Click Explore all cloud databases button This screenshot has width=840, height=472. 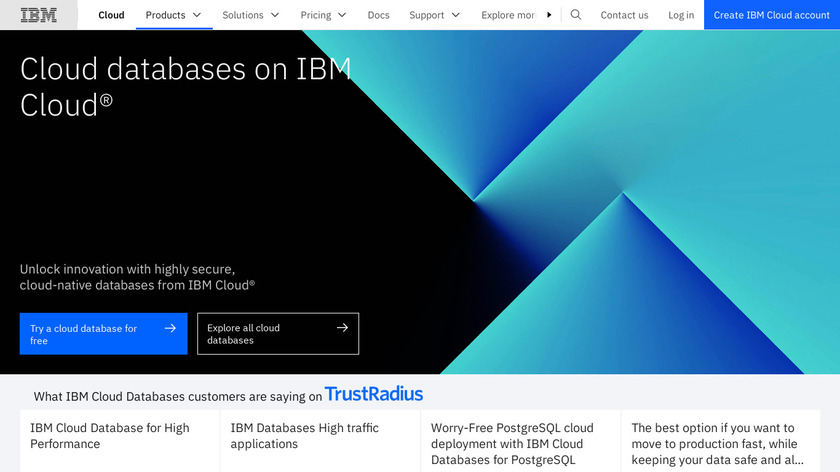(278, 334)
